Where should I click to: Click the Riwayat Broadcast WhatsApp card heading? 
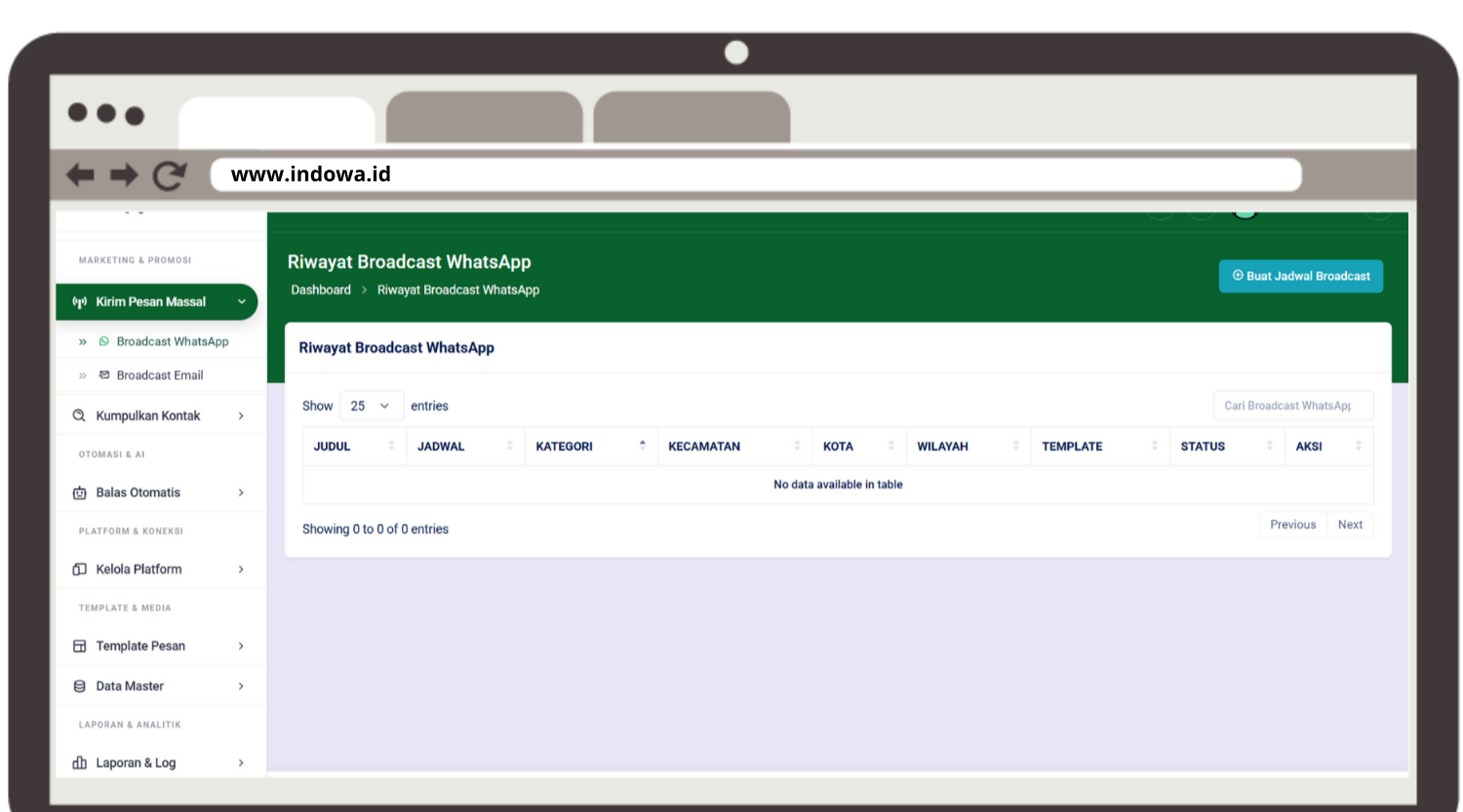coord(396,348)
